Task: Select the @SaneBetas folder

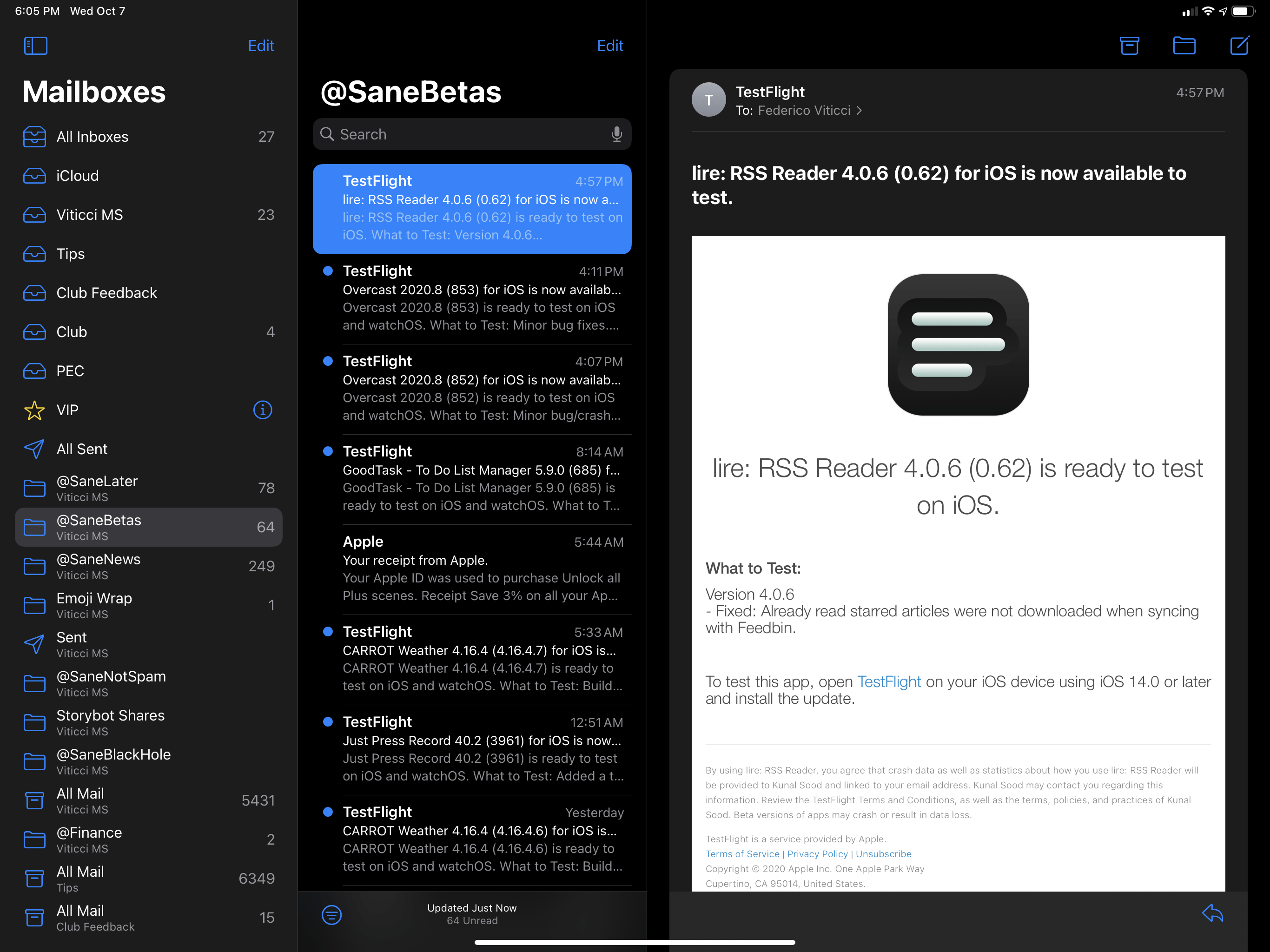Action: tap(149, 527)
